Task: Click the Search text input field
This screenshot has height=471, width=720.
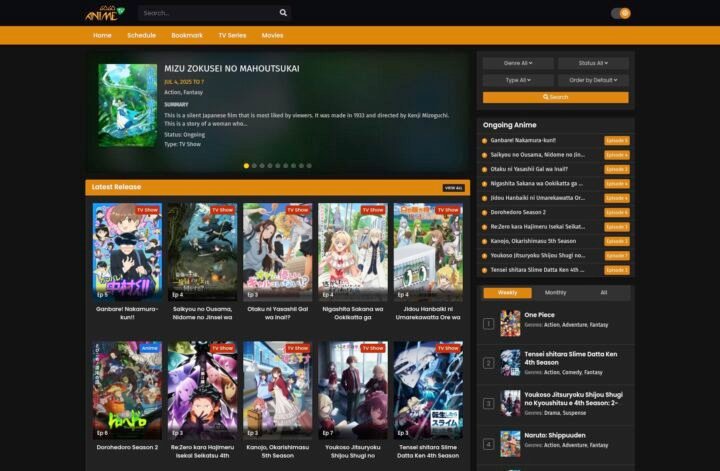Action: (207, 13)
